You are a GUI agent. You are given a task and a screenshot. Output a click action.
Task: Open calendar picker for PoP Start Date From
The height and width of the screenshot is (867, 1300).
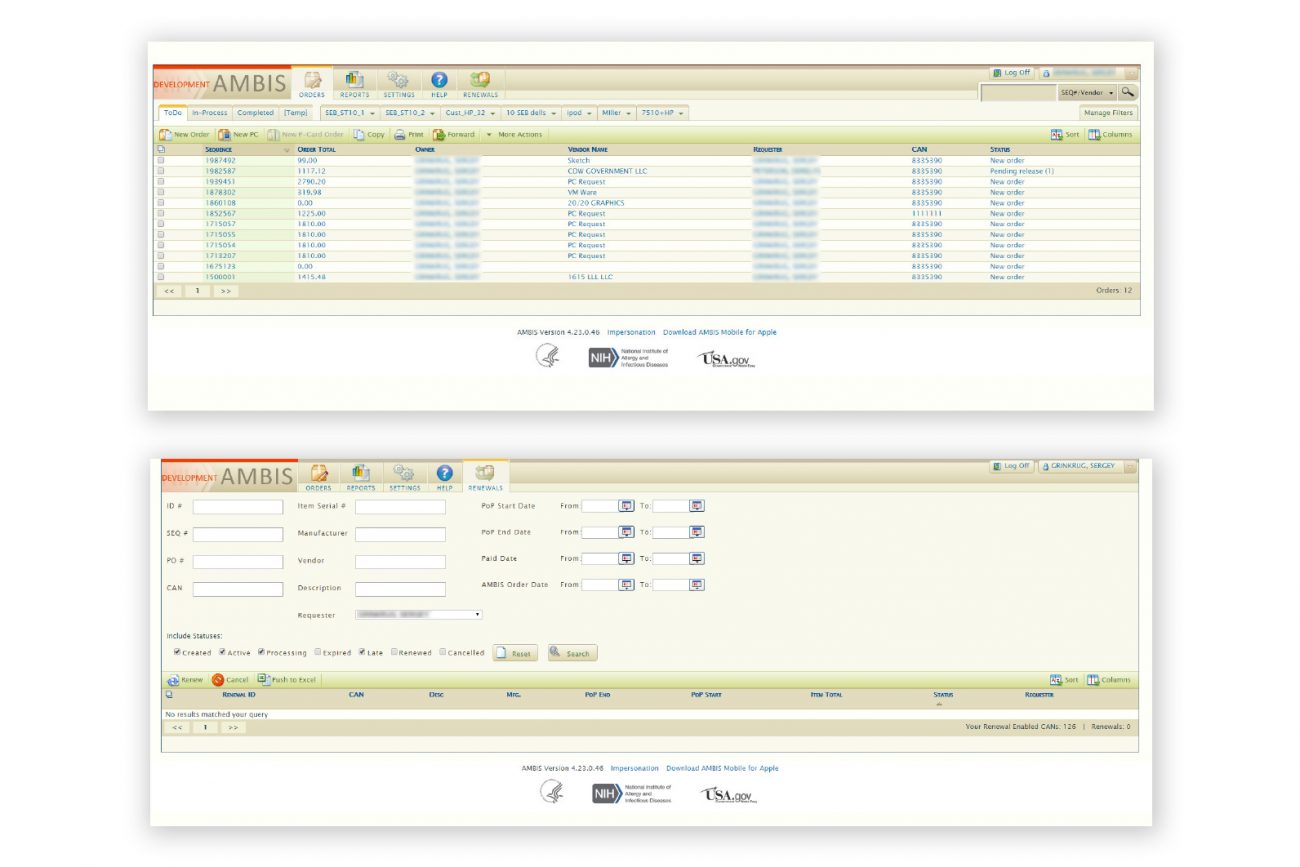coord(626,506)
